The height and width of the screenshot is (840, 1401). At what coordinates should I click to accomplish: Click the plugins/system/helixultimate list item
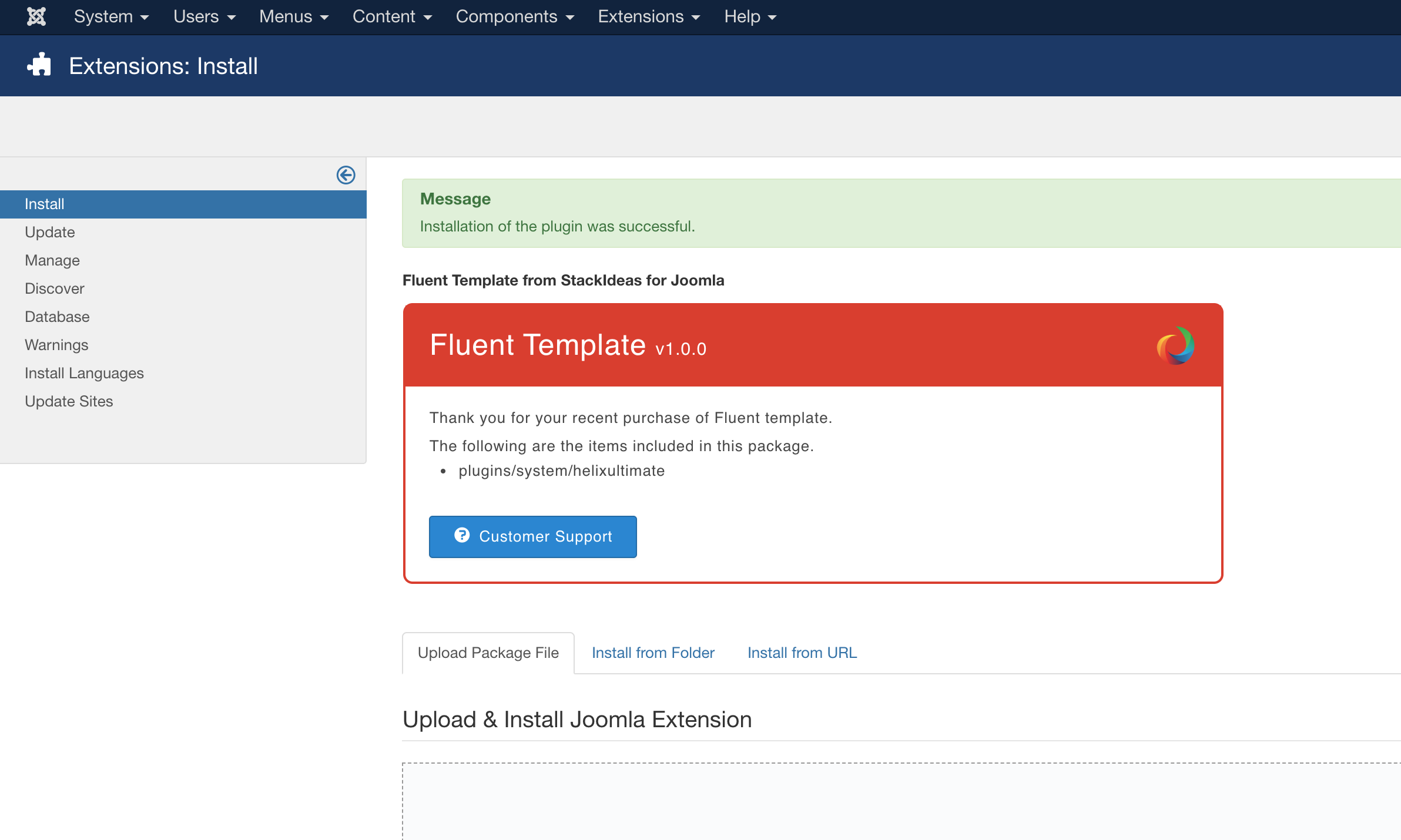(x=562, y=471)
